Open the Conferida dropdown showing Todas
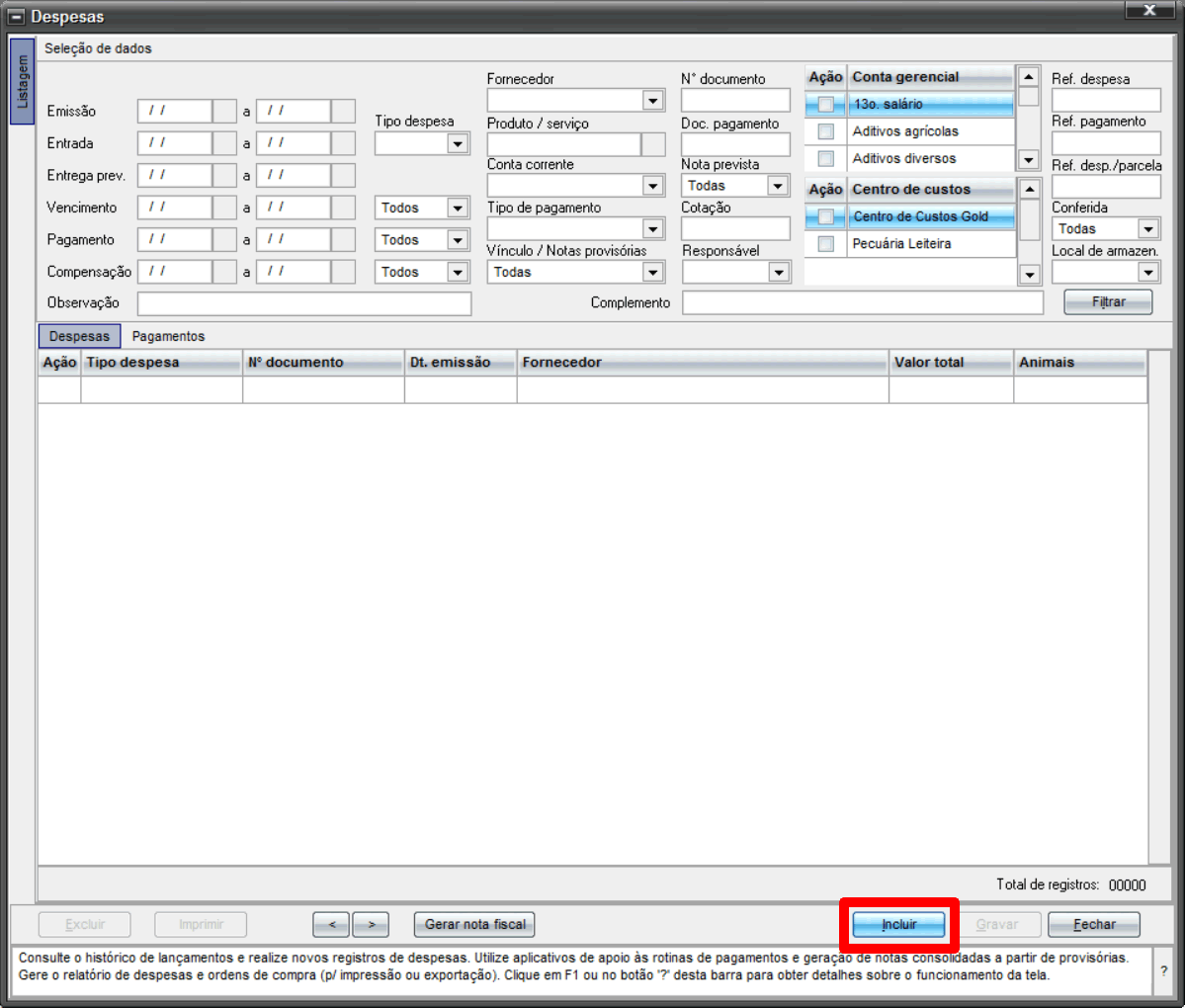 click(x=1147, y=229)
